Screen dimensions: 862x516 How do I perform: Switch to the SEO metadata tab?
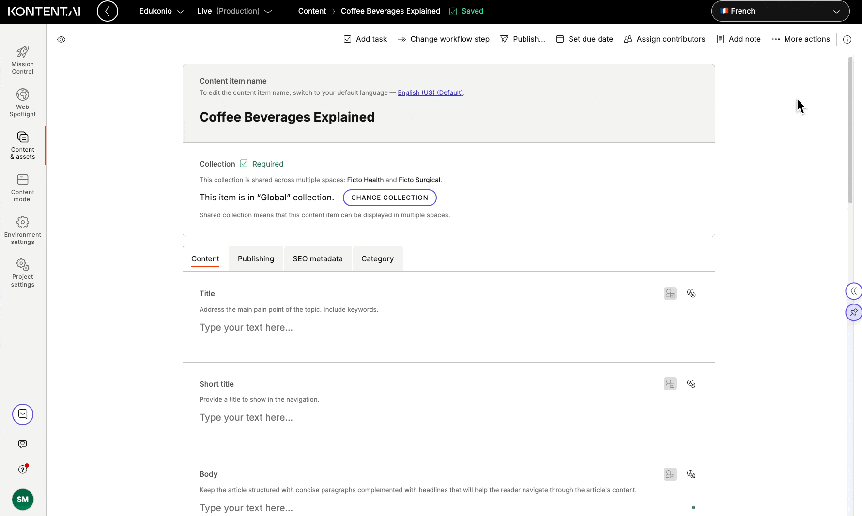tap(317, 258)
